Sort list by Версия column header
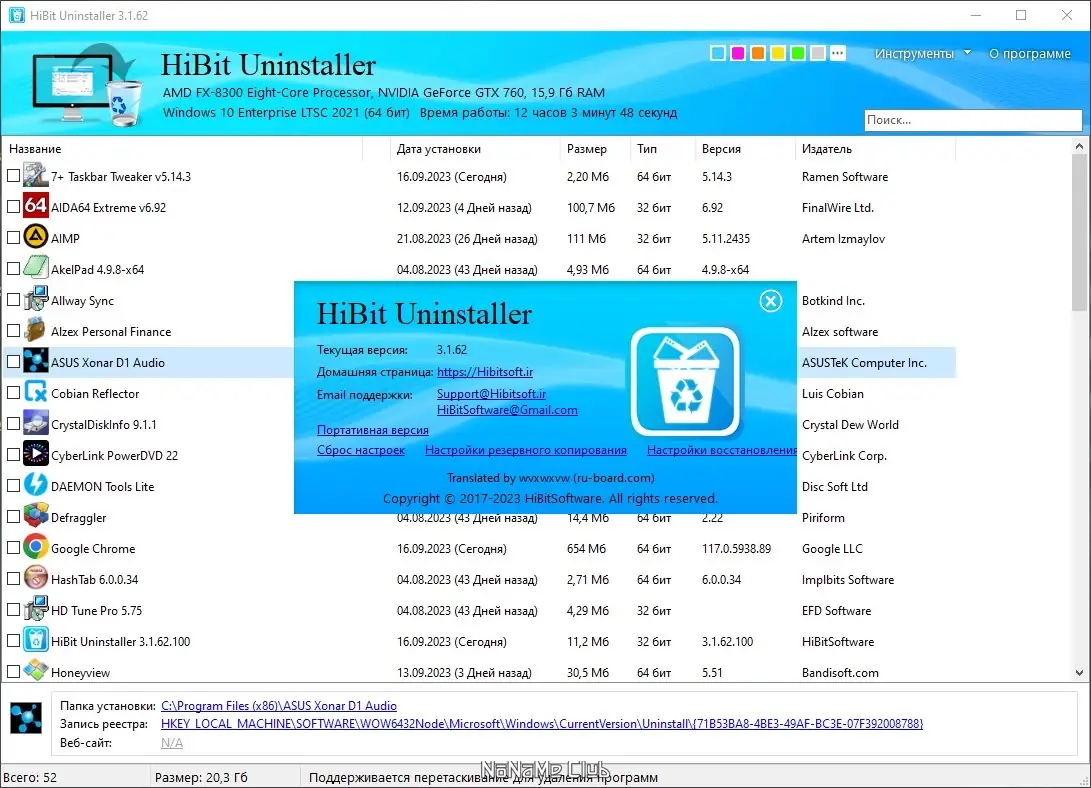Viewport: 1091px width, 788px height. click(744, 149)
